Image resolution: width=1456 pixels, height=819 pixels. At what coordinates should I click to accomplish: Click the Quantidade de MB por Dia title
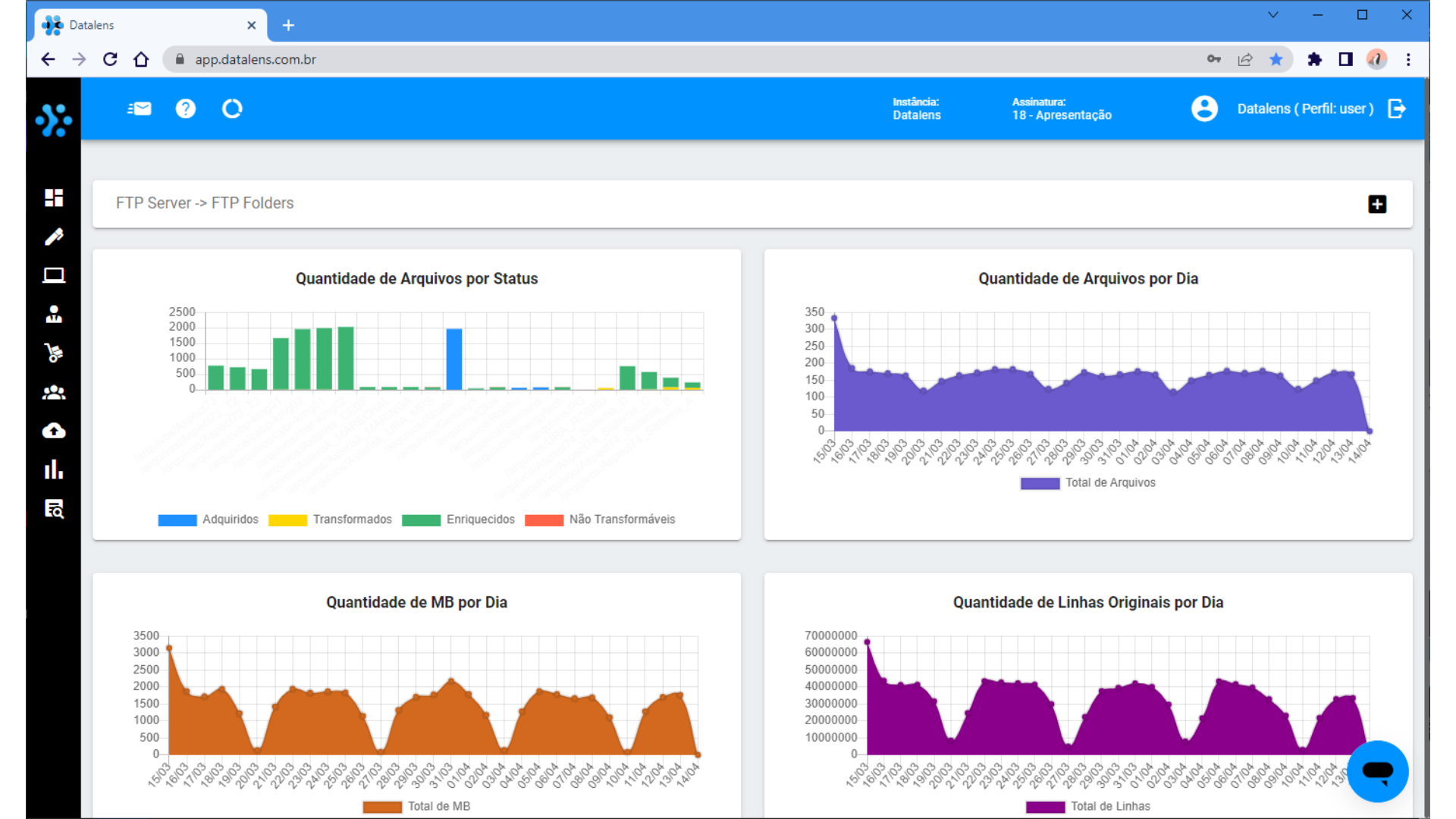click(416, 603)
